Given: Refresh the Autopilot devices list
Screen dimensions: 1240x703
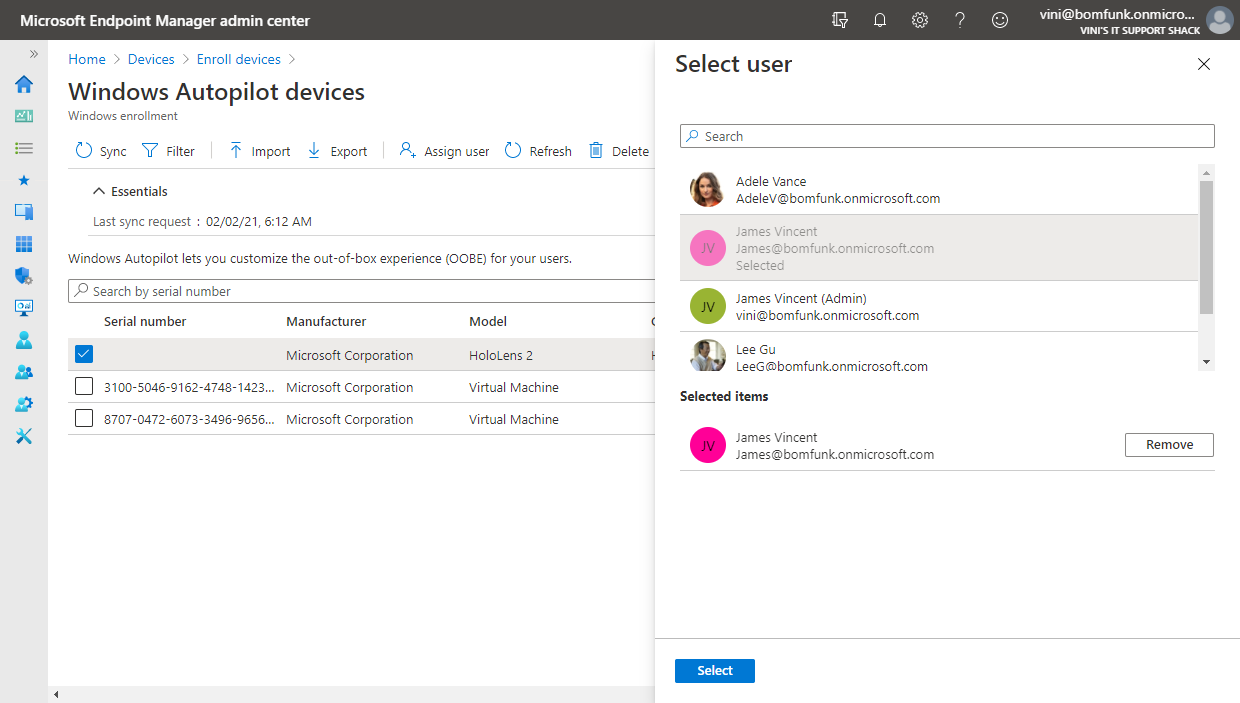Looking at the screenshot, I should pyautogui.click(x=538, y=151).
